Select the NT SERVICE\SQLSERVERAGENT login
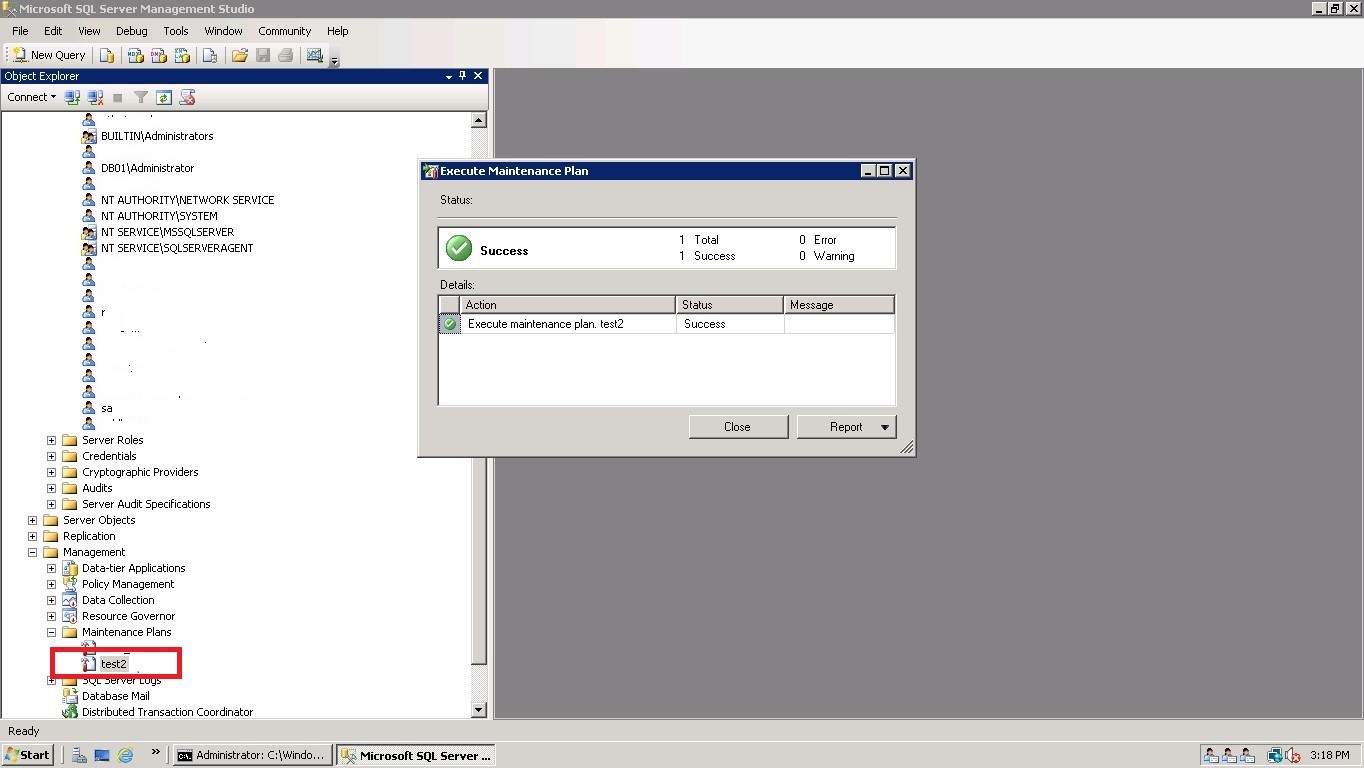Image resolution: width=1364 pixels, height=768 pixels. (177, 248)
